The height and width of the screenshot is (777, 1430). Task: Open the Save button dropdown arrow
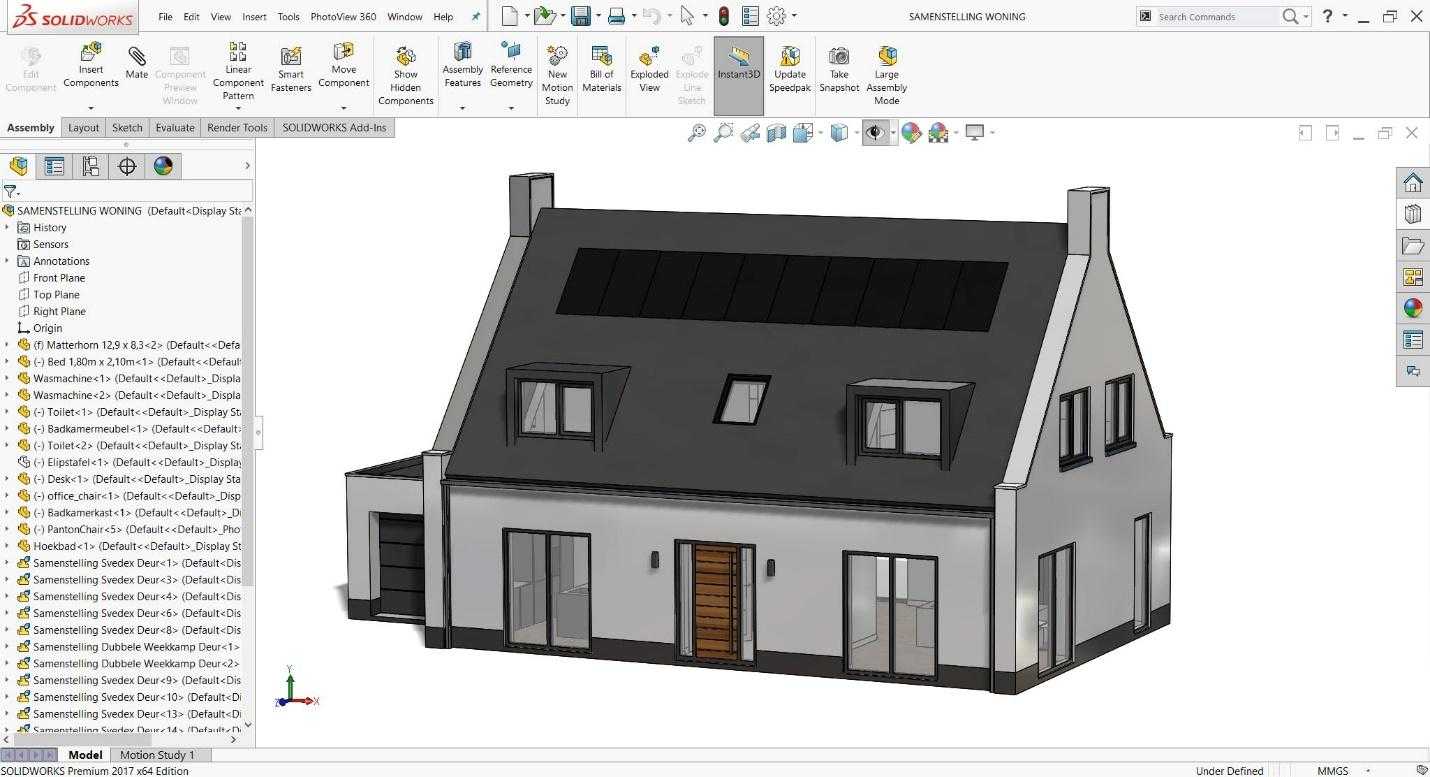tap(598, 16)
